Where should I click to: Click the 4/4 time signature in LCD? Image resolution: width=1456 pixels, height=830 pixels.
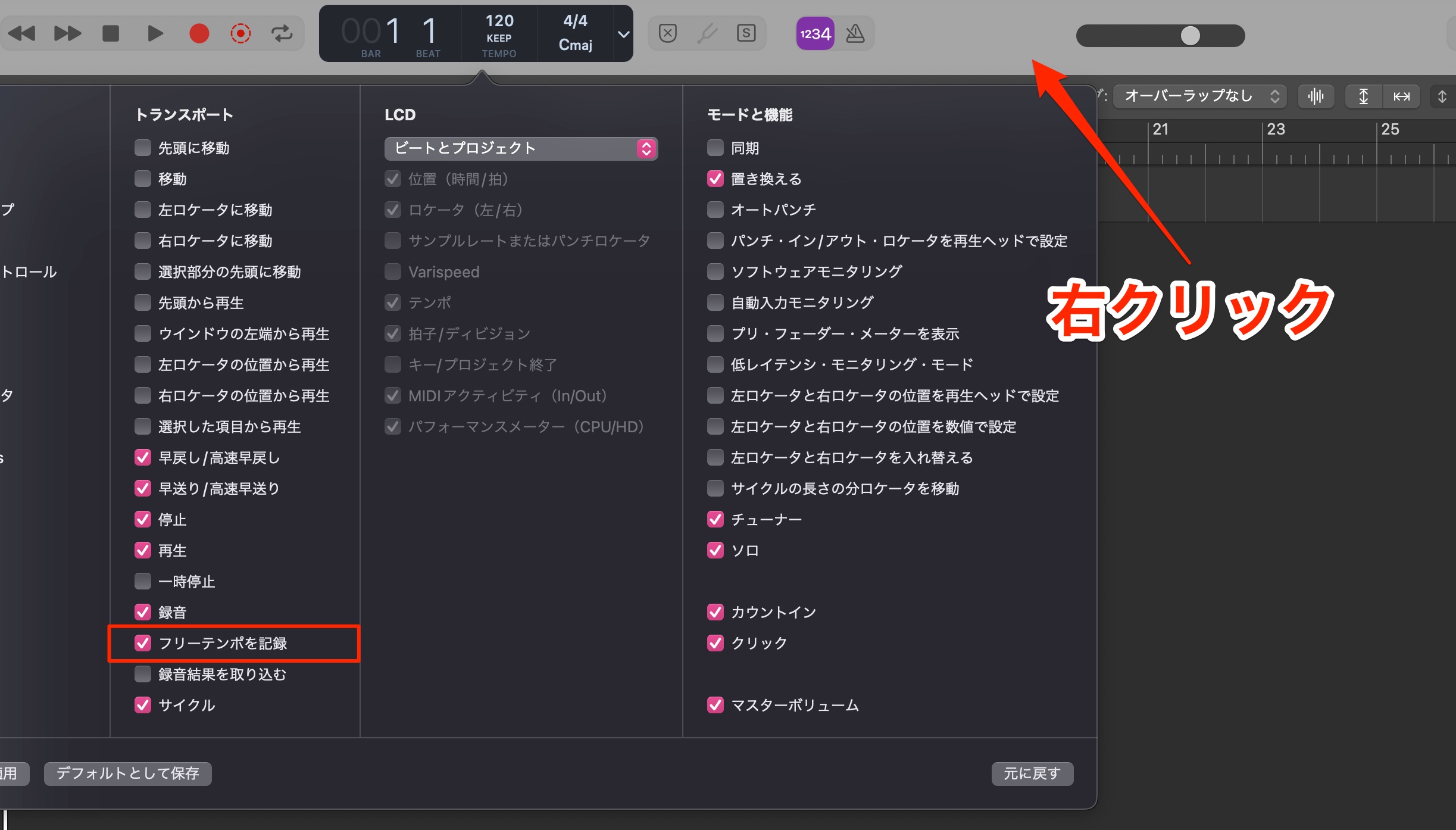click(x=575, y=21)
